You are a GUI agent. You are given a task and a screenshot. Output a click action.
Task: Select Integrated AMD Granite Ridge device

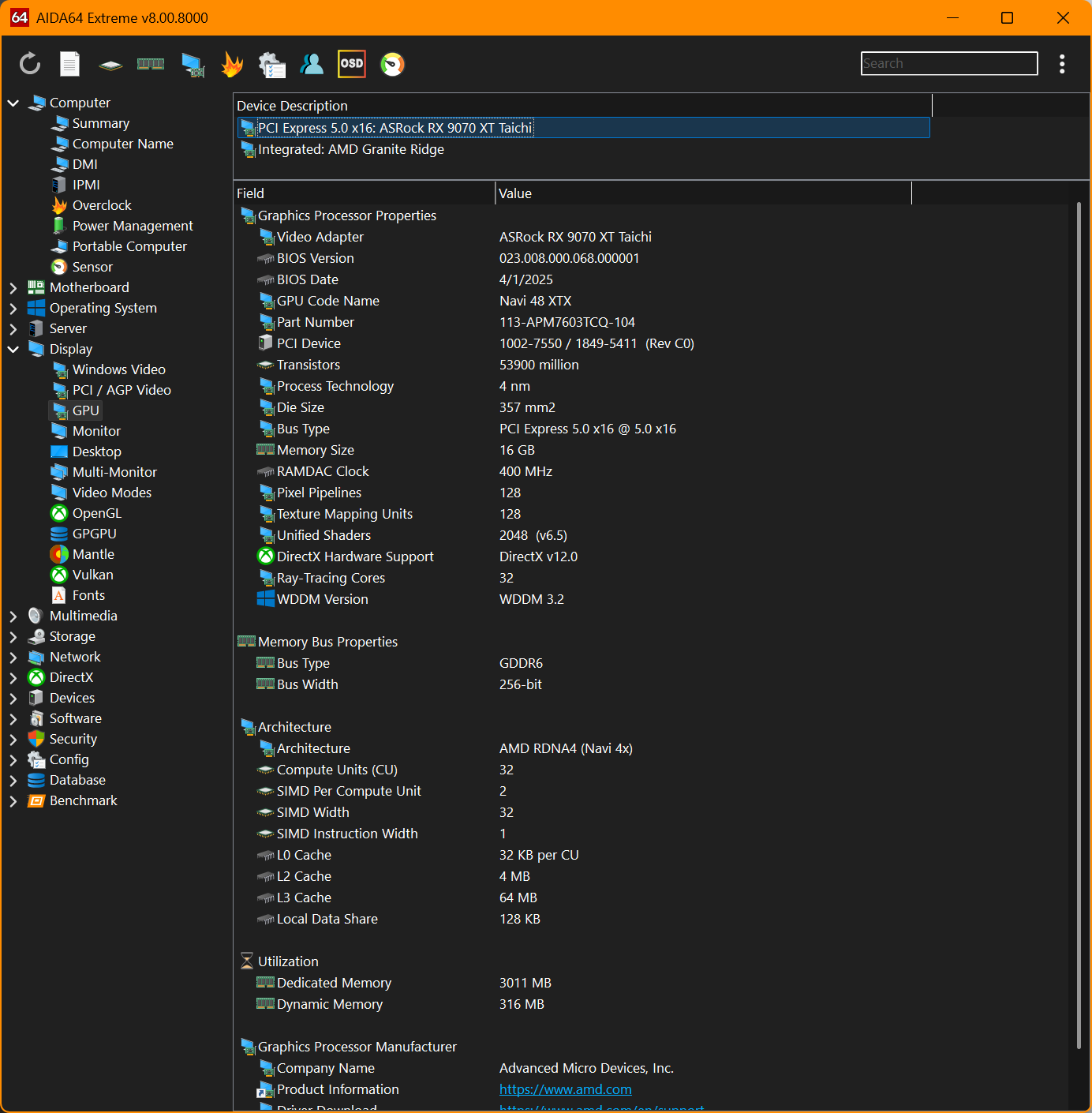[x=350, y=150]
